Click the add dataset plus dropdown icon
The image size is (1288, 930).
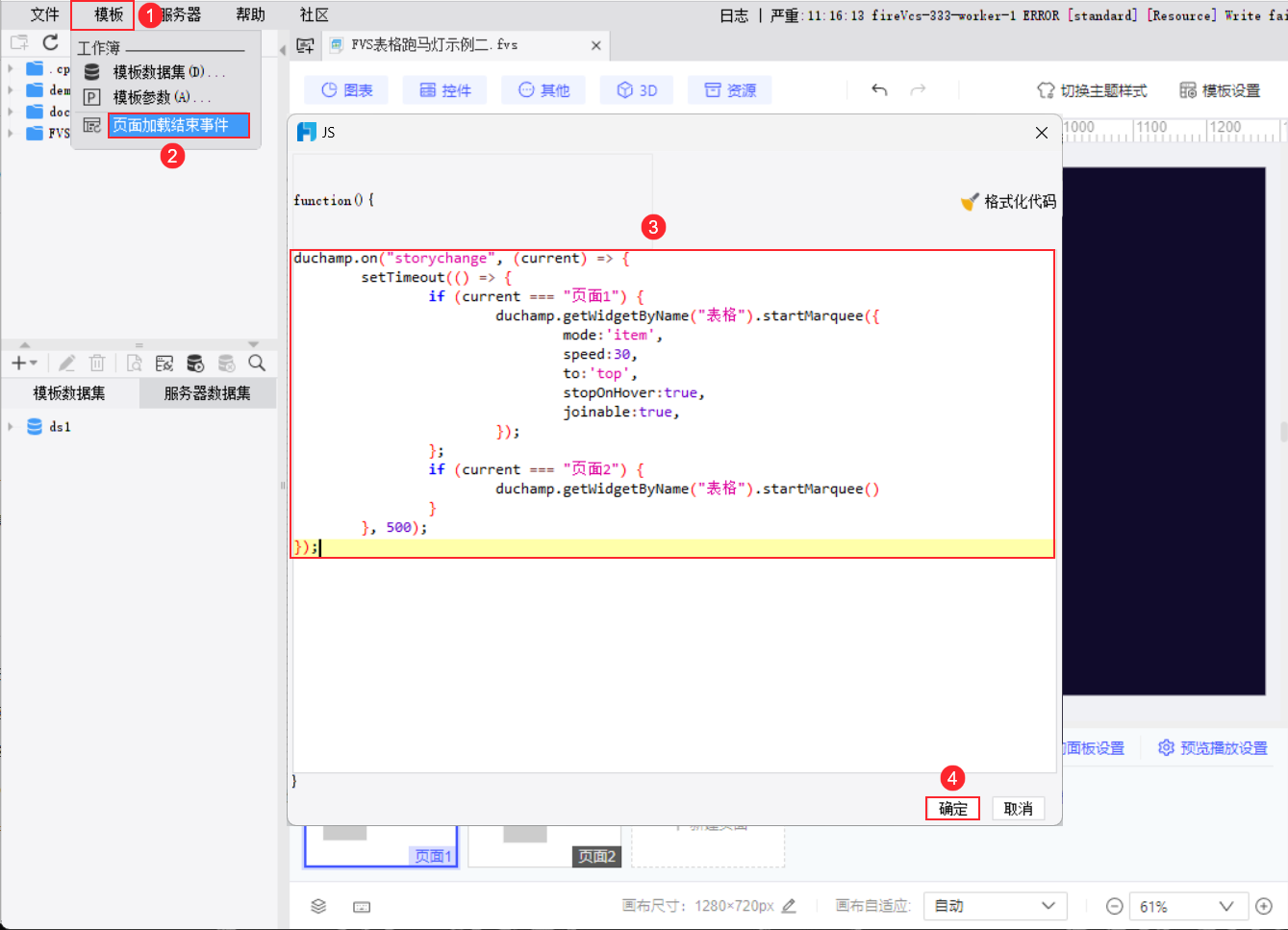(x=24, y=363)
